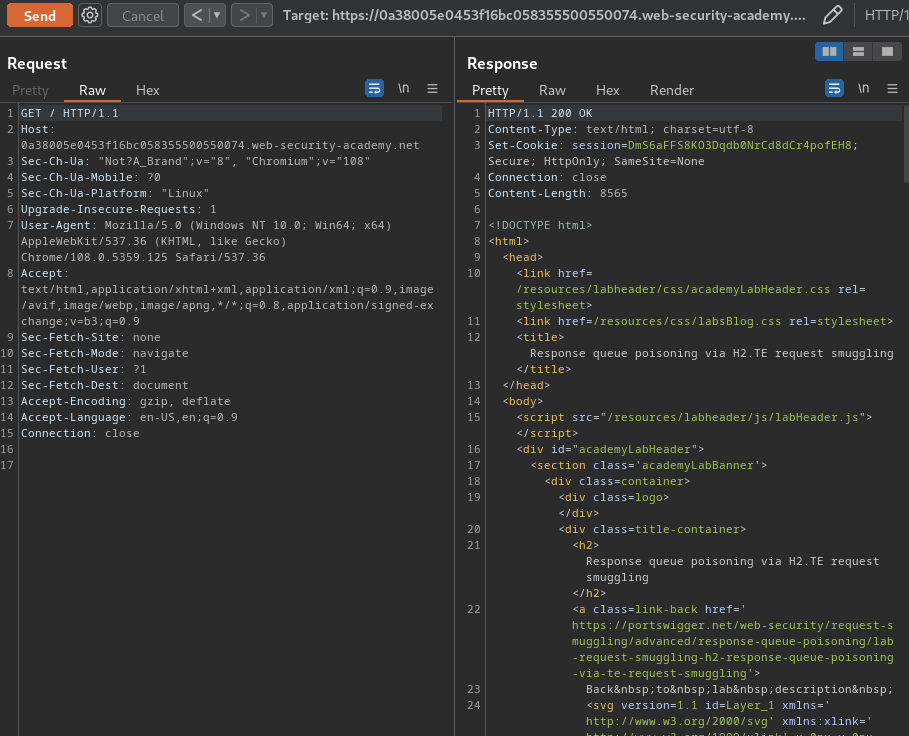The image size is (909, 736).
Task: Click 'Accept-Encoding: gzip, deflate' line
Action: [x=126, y=401]
